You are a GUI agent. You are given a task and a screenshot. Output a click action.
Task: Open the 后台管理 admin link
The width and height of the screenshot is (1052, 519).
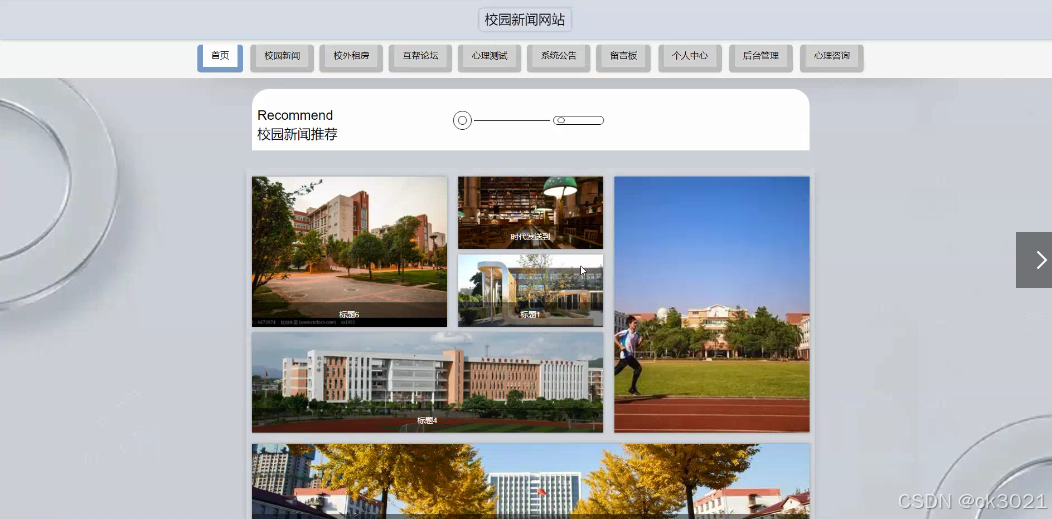pos(761,57)
